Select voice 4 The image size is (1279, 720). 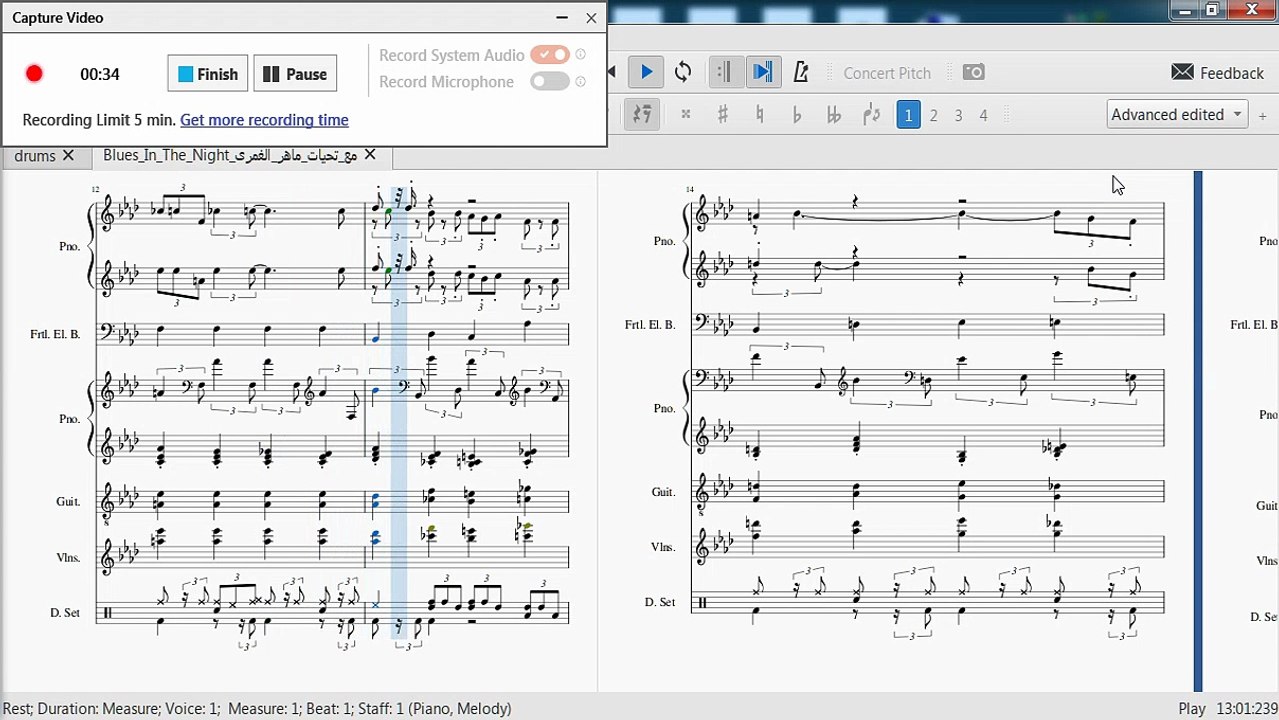coord(983,116)
